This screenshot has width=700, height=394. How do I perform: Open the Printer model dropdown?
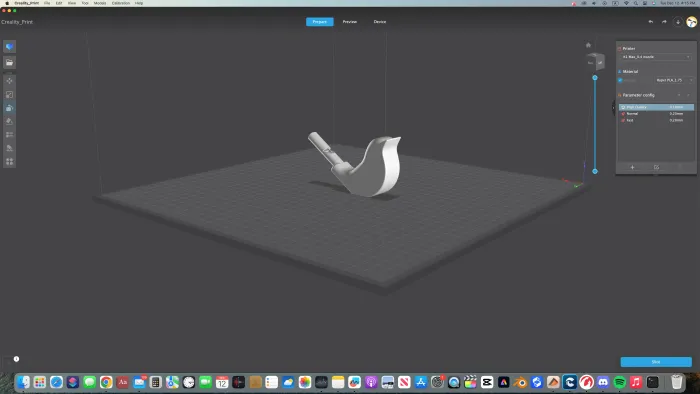pos(656,57)
